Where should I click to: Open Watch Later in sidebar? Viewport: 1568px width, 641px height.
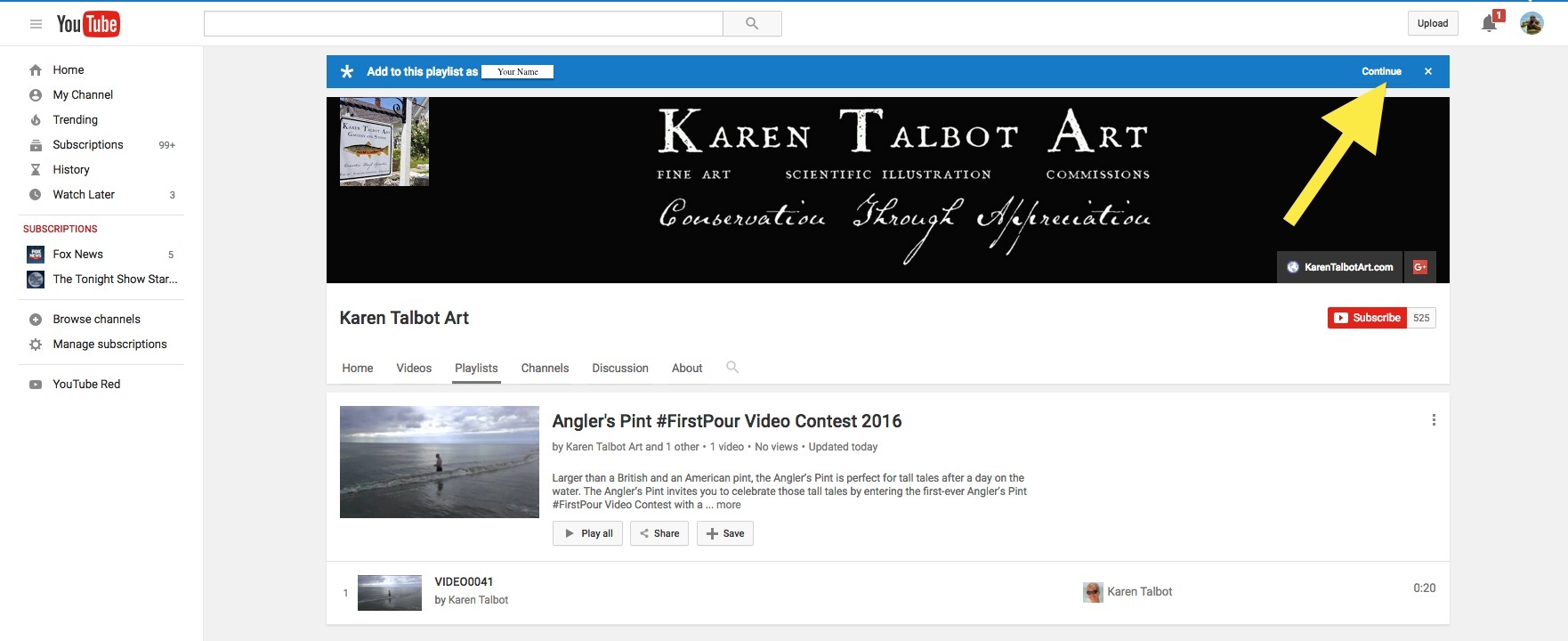pos(84,195)
